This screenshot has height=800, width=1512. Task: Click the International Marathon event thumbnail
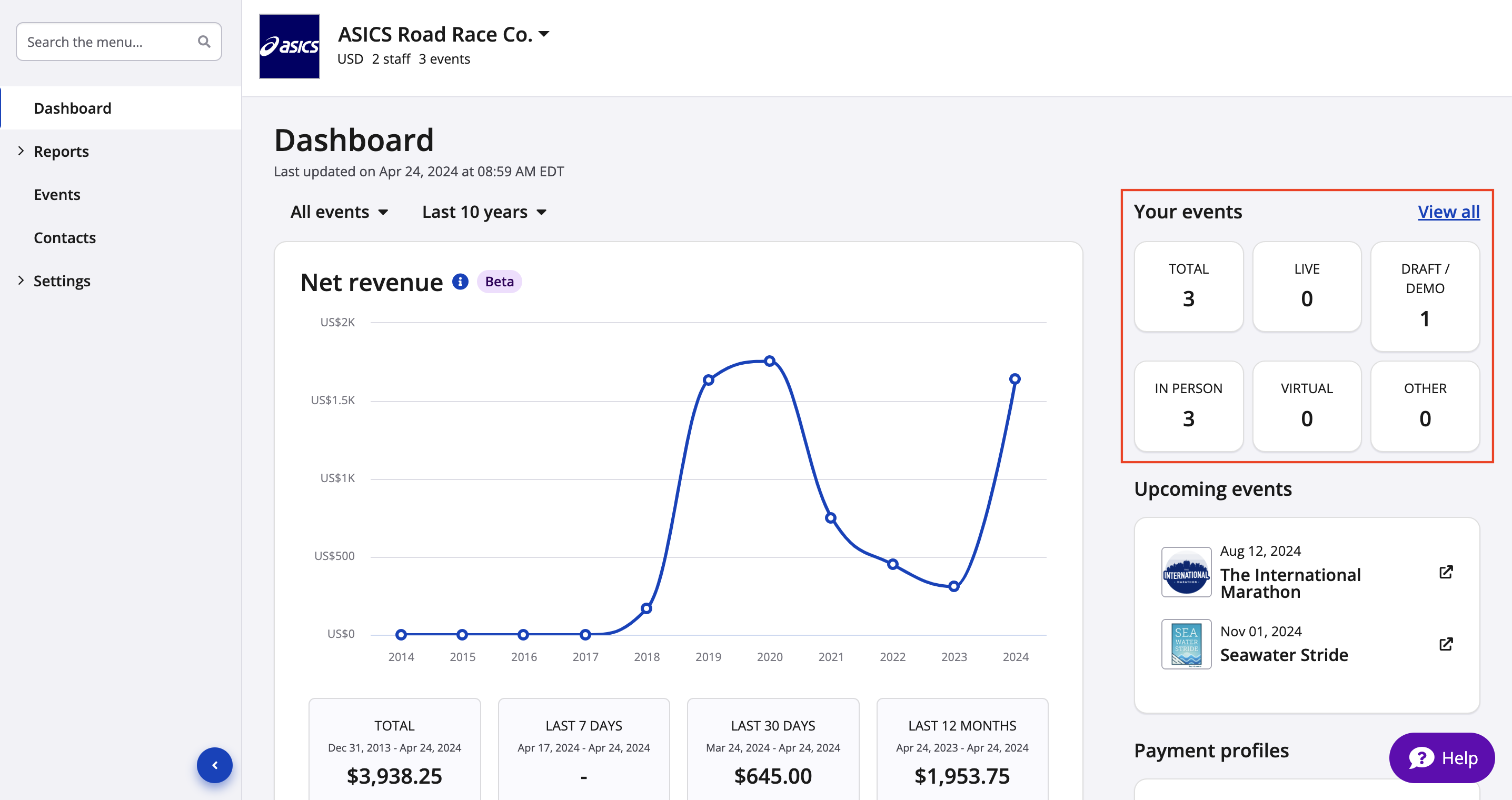pyautogui.click(x=1186, y=572)
